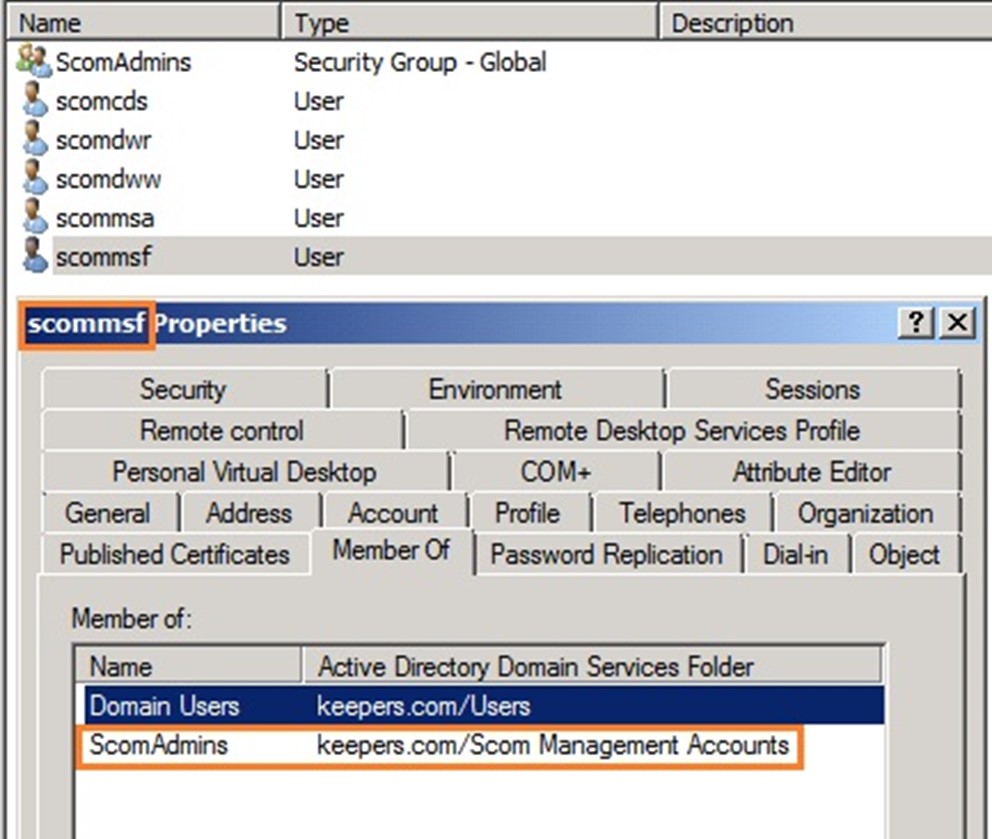Click the scomdww user icon
The image size is (992, 839).
[x=35, y=179]
